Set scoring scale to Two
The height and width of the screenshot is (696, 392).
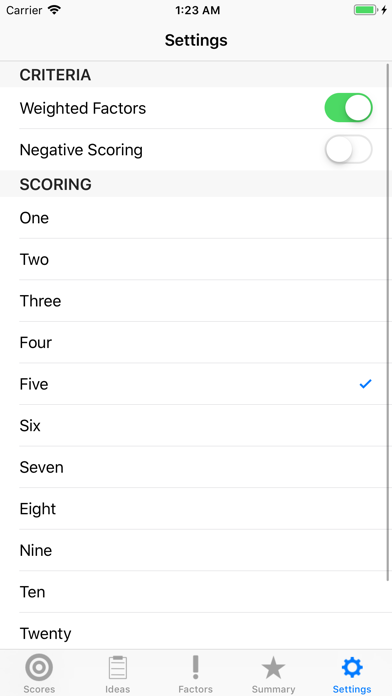click(x=196, y=259)
